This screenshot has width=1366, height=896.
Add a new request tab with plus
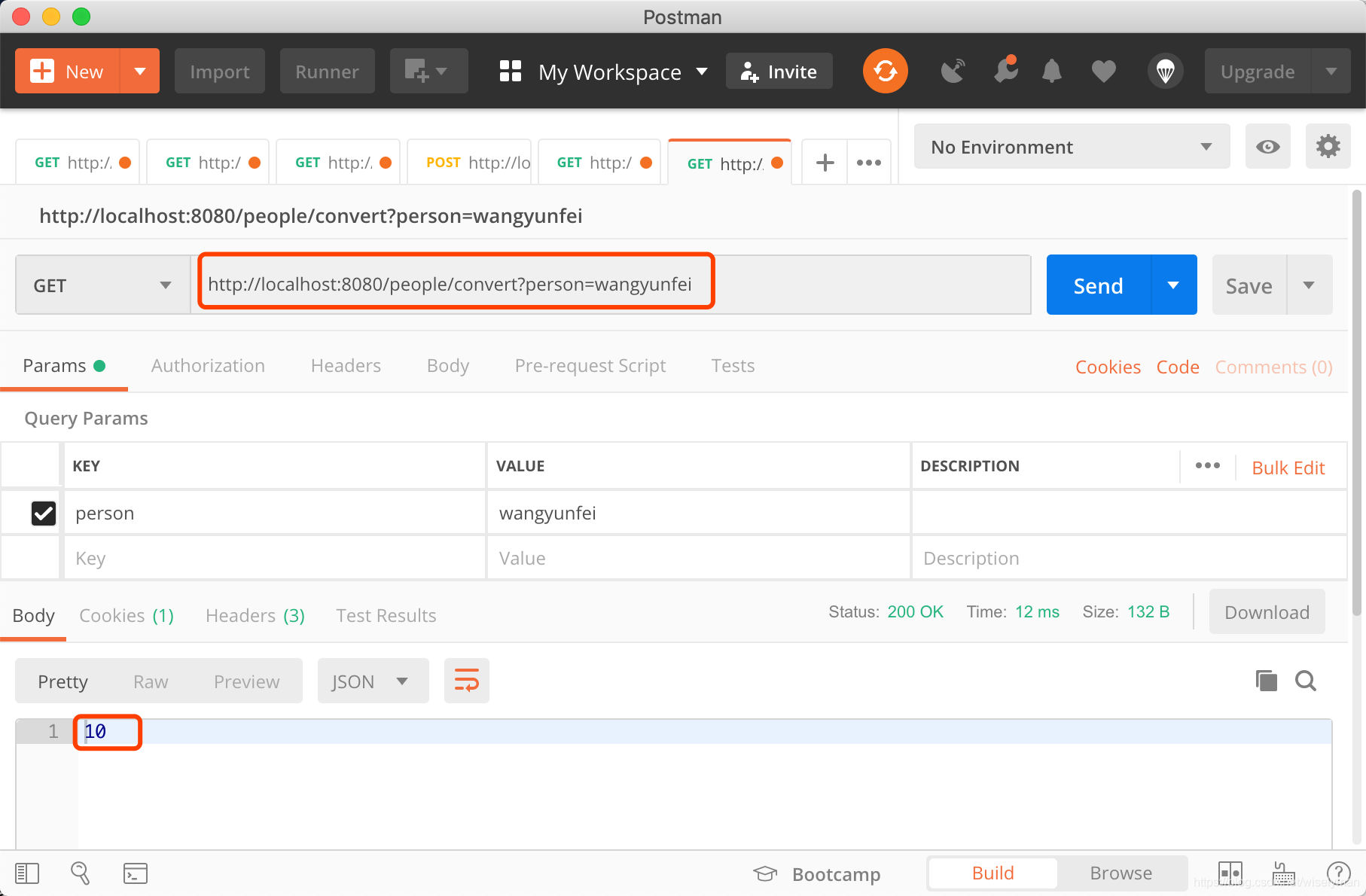click(825, 162)
